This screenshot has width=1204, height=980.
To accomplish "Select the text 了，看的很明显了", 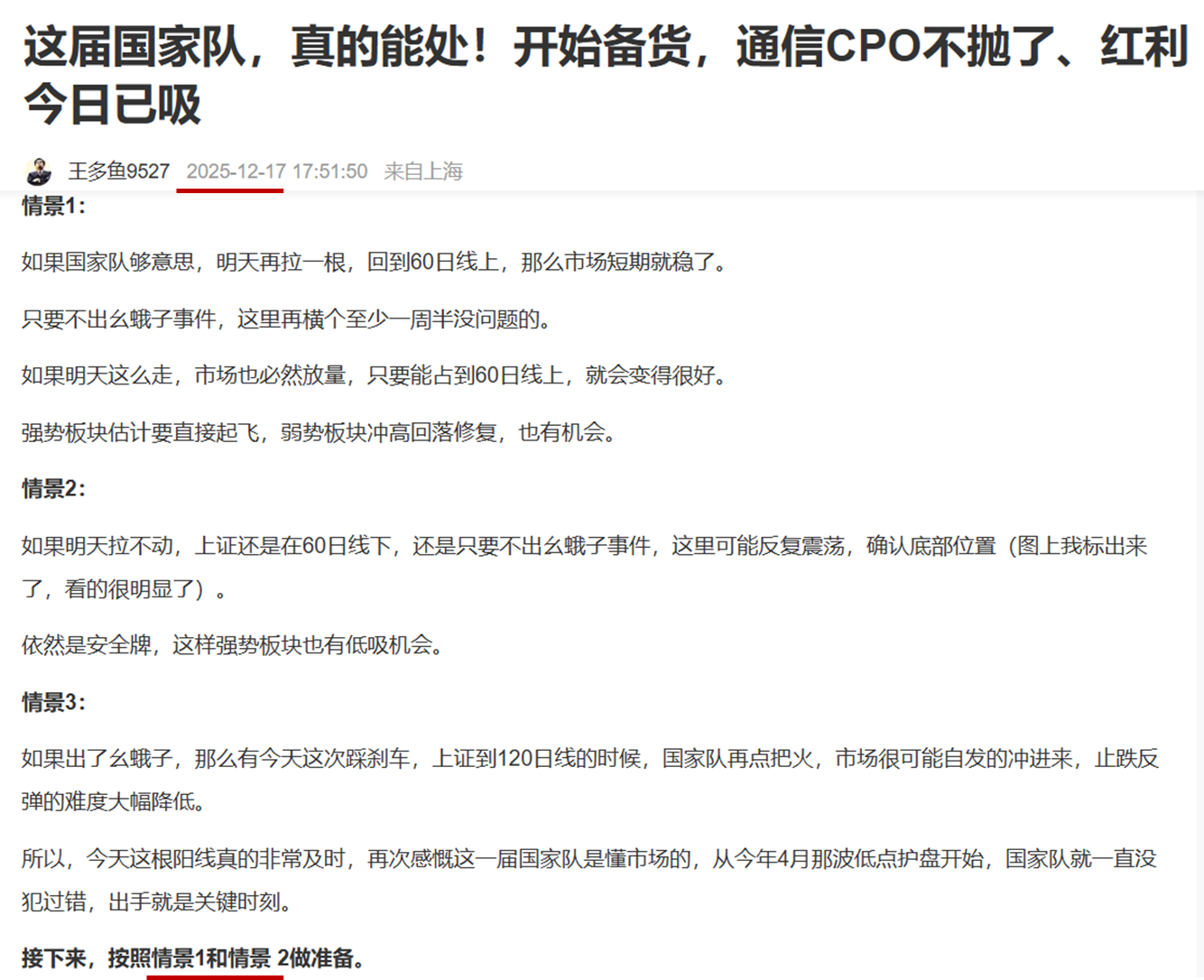I will point(125,589).
